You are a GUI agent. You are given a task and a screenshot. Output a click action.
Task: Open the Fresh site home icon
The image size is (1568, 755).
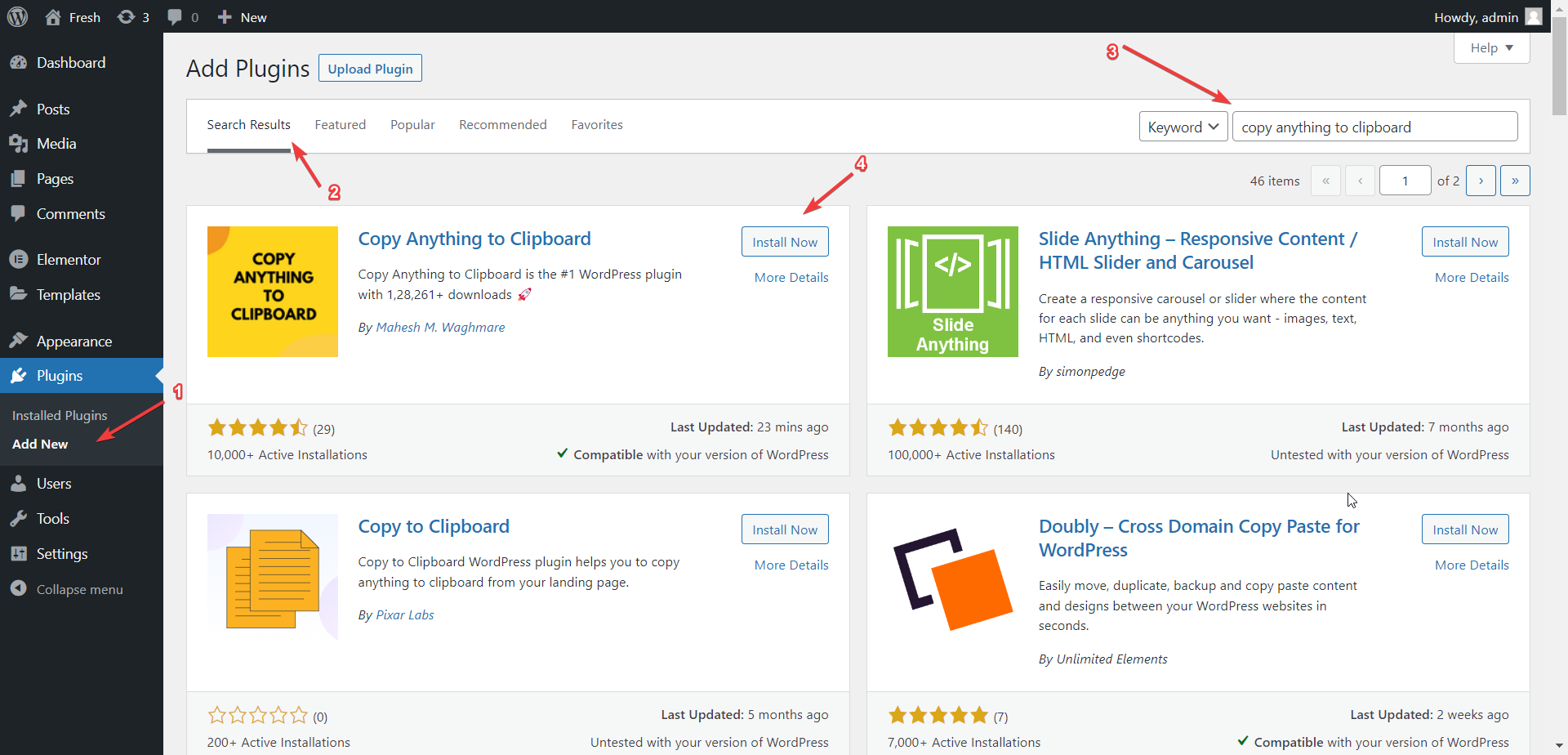[53, 17]
